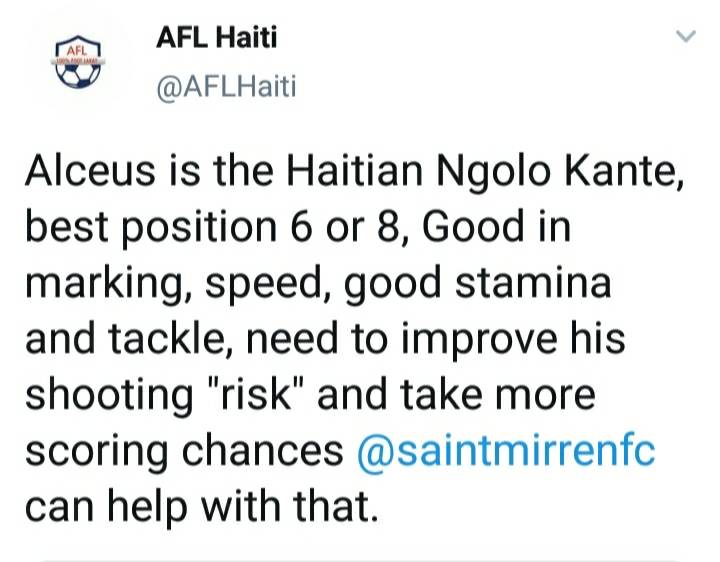
Task: Open the @saintmirrenfc mention link
Action: pyautogui.click(x=506, y=451)
